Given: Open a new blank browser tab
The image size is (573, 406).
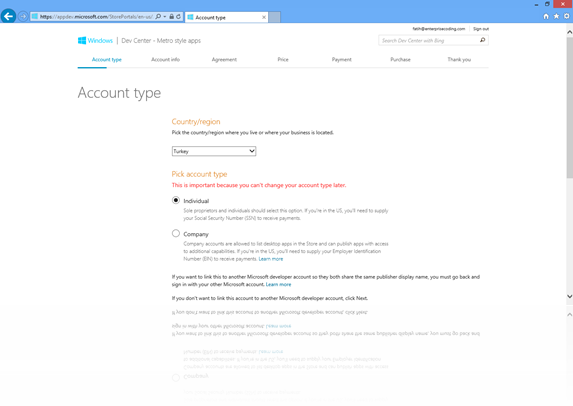Looking at the screenshot, I should pos(274,17).
